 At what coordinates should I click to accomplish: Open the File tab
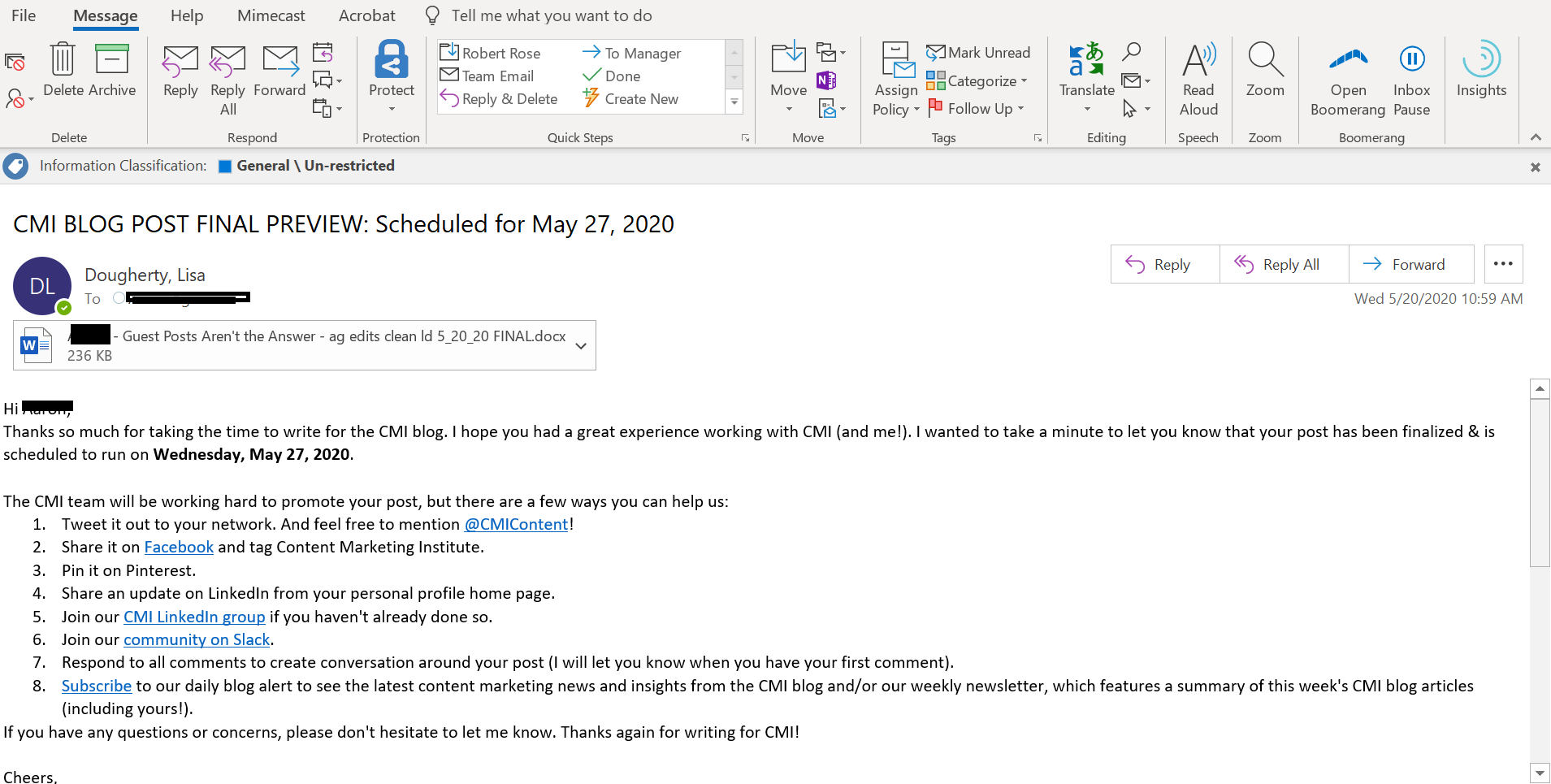[x=24, y=15]
